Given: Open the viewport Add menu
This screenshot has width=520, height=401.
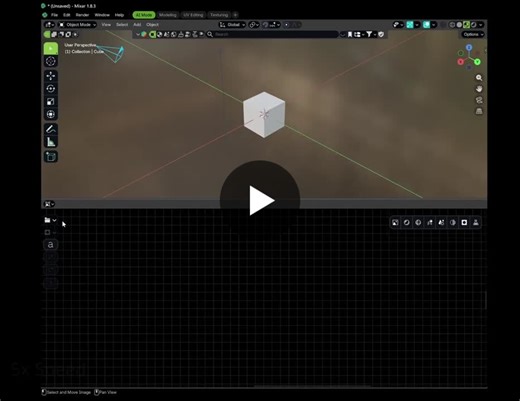Looking at the screenshot, I should pyautogui.click(x=137, y=25).
